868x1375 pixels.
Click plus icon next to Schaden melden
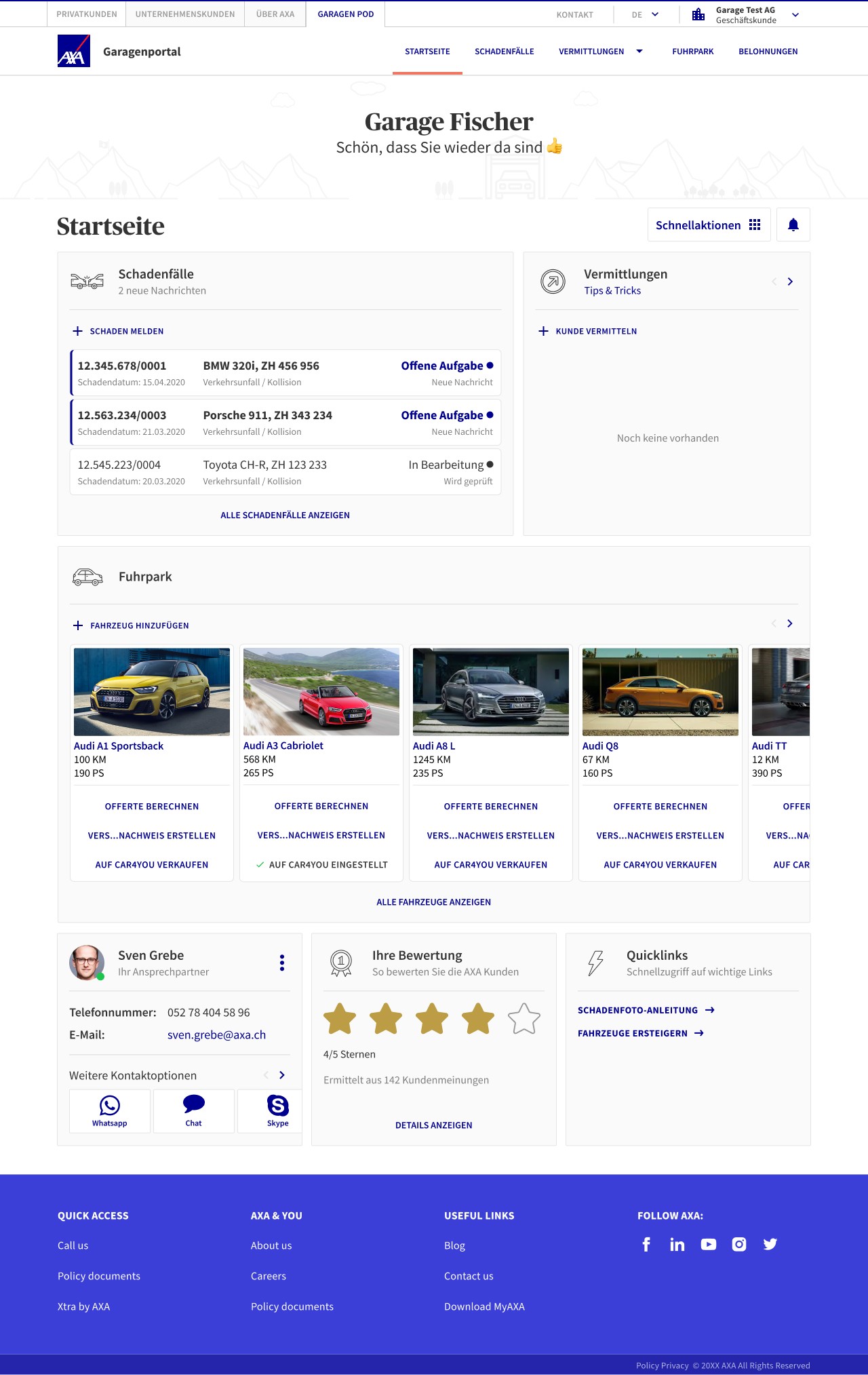coord(77,331)
